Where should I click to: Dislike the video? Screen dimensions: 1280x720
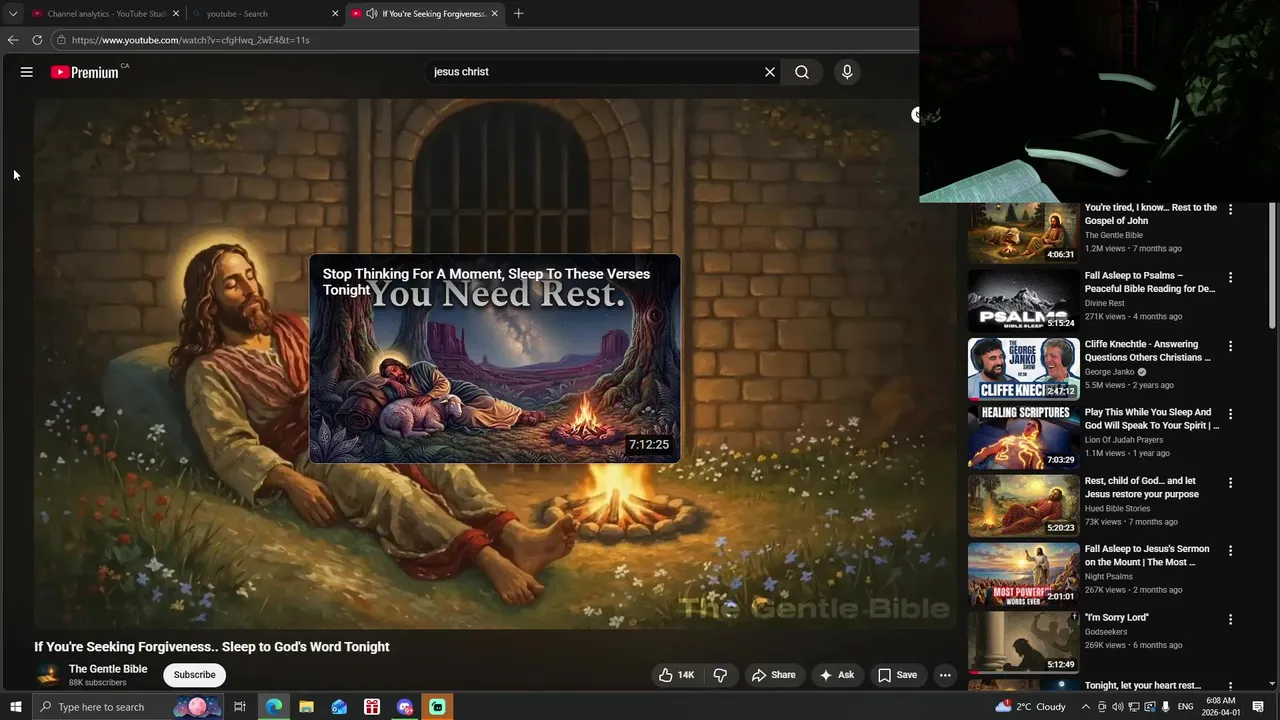click(720, 675)
